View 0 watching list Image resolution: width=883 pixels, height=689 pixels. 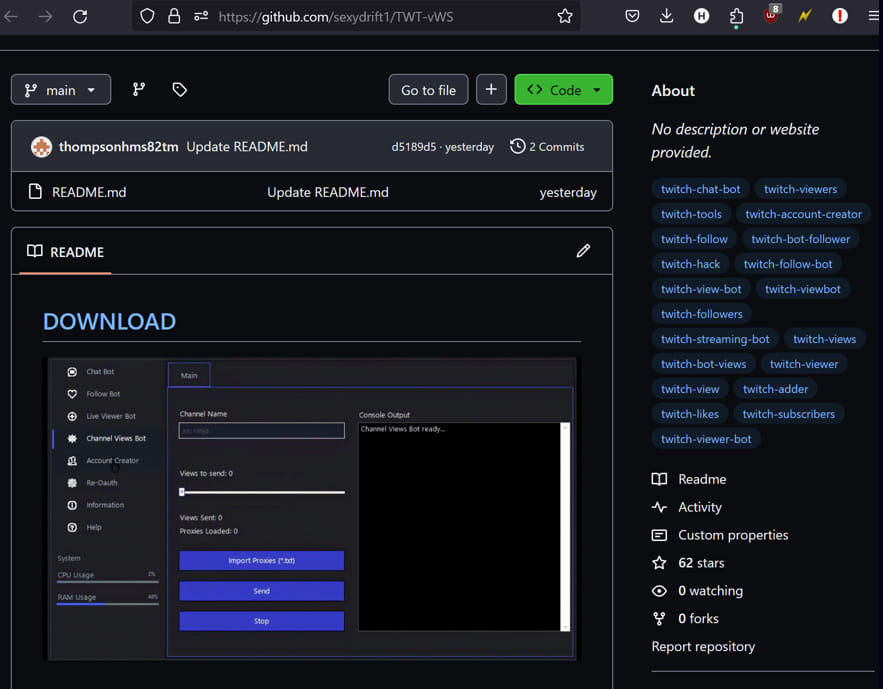[x=710, y=590]
